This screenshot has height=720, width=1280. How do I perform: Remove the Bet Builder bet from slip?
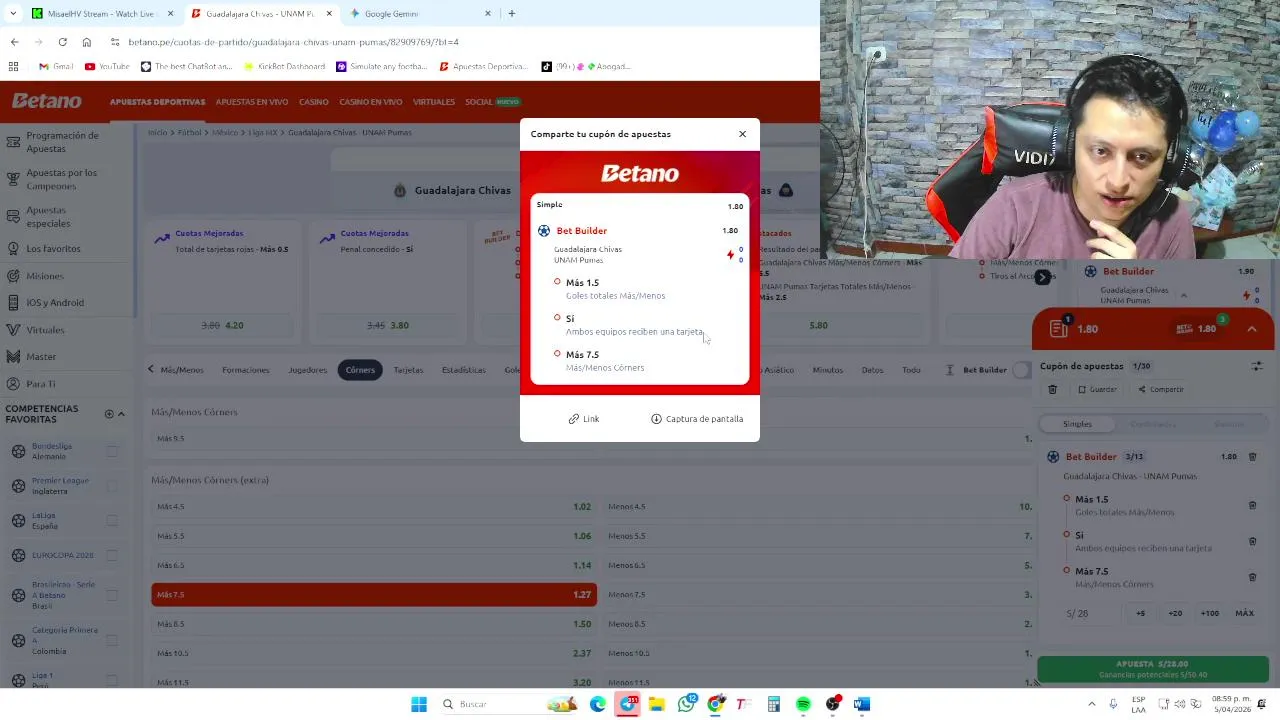(x=1252, y=457)
